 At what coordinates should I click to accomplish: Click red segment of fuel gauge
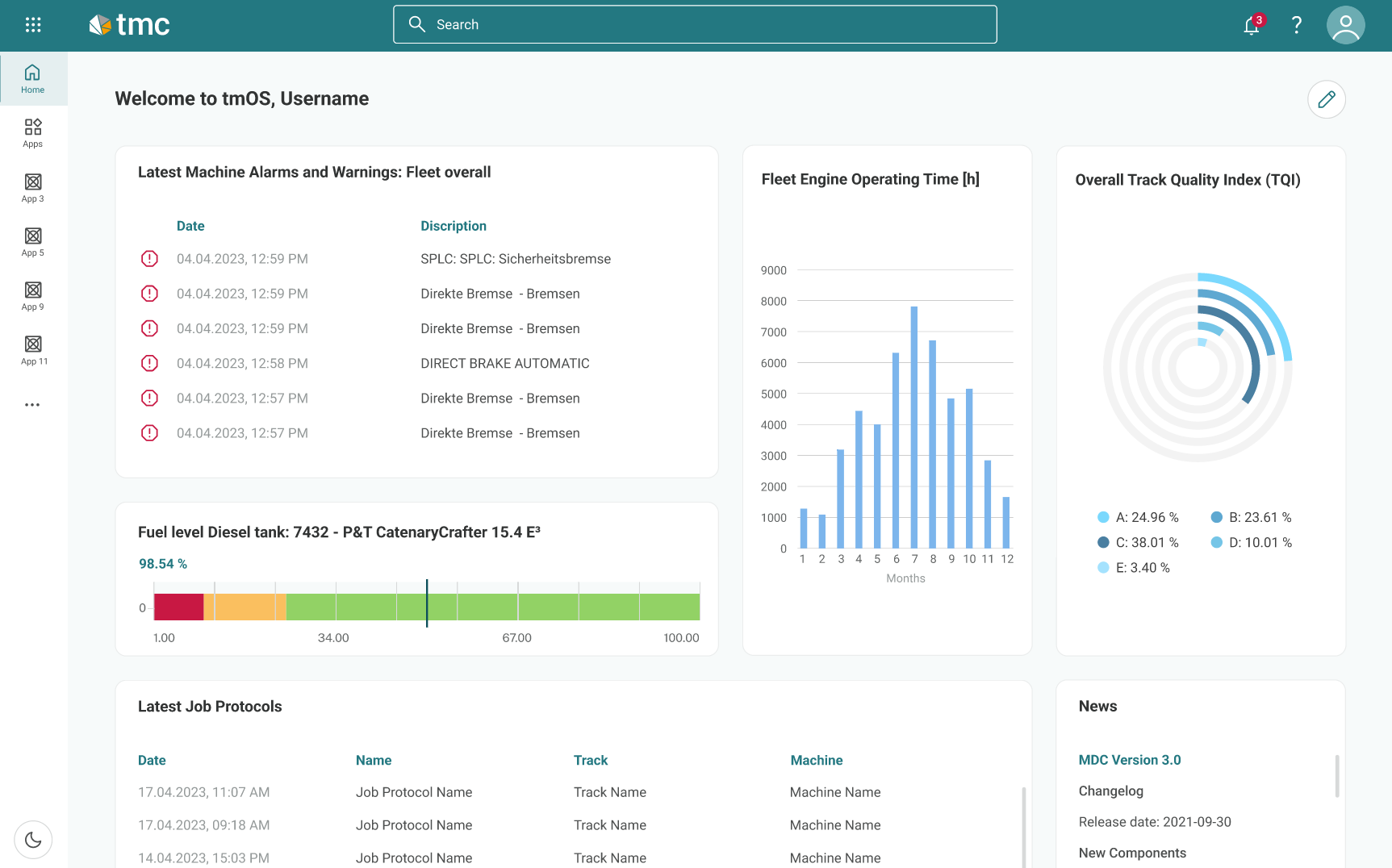[x=178, y=607]
